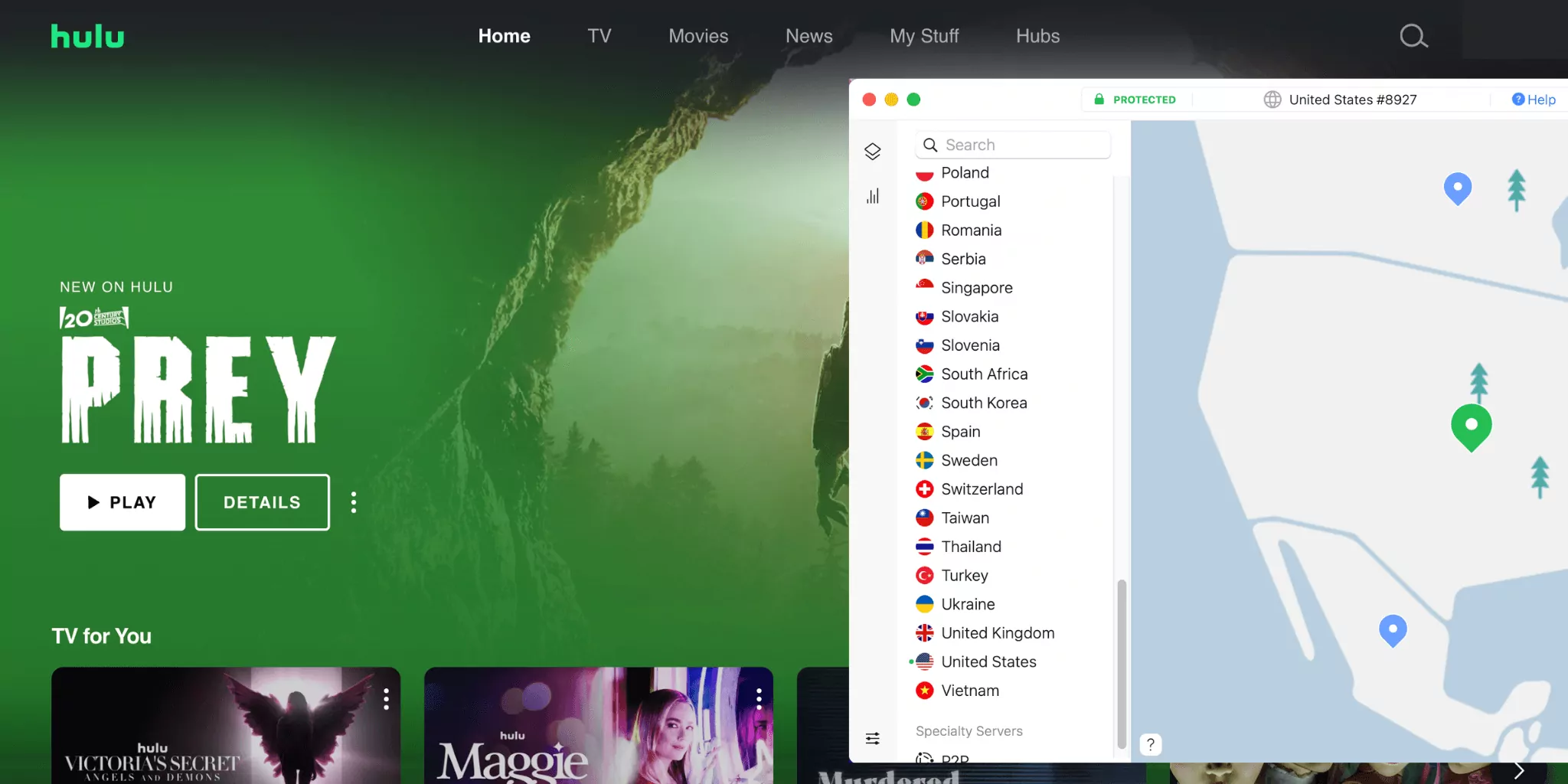Click the question mark map help icon
This screenshot has width=1568, height=784.
tap(1150, 744)
